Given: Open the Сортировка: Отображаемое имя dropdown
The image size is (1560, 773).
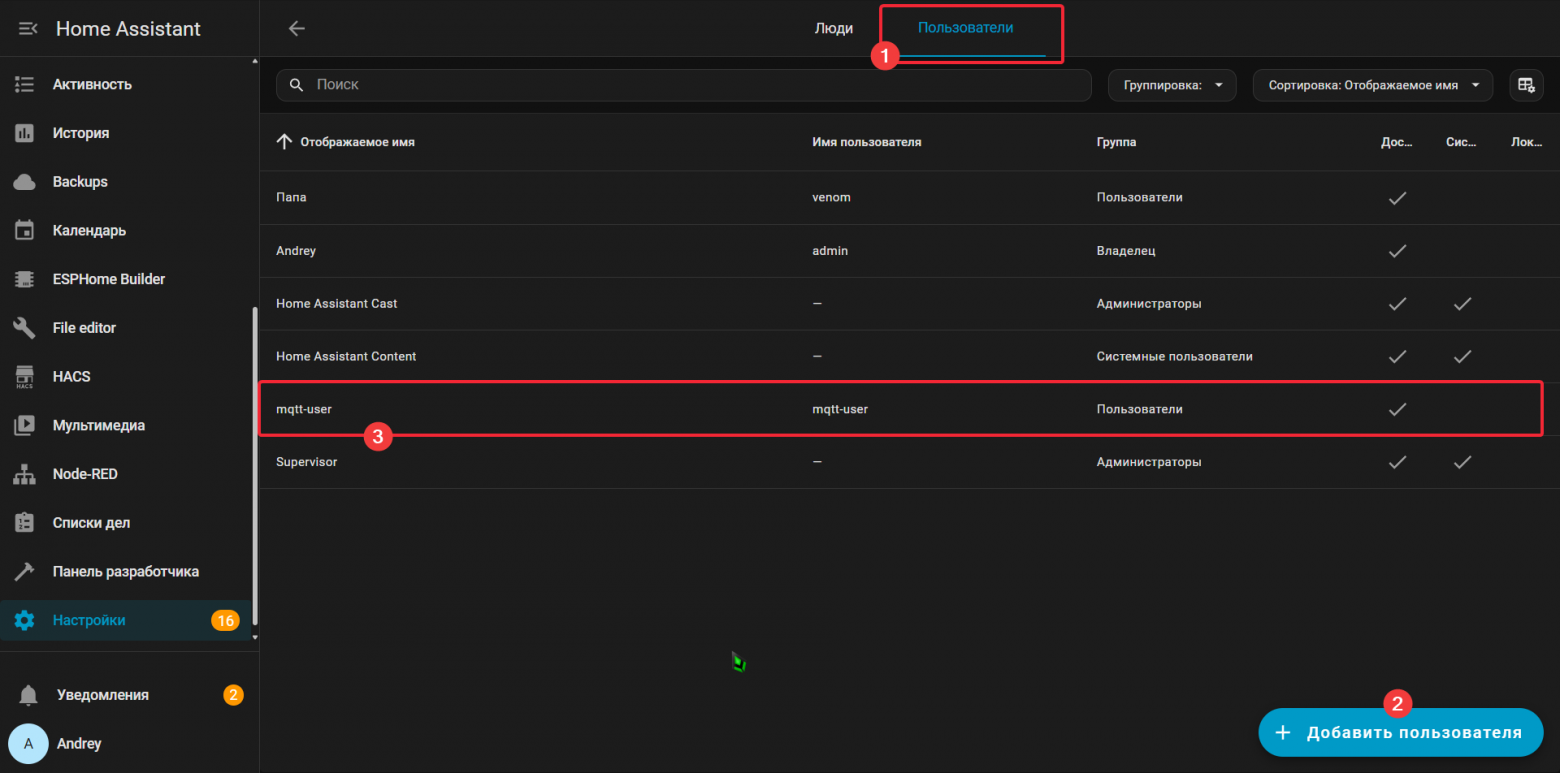Looking at the screenshot, I should tap(1373, 85).
